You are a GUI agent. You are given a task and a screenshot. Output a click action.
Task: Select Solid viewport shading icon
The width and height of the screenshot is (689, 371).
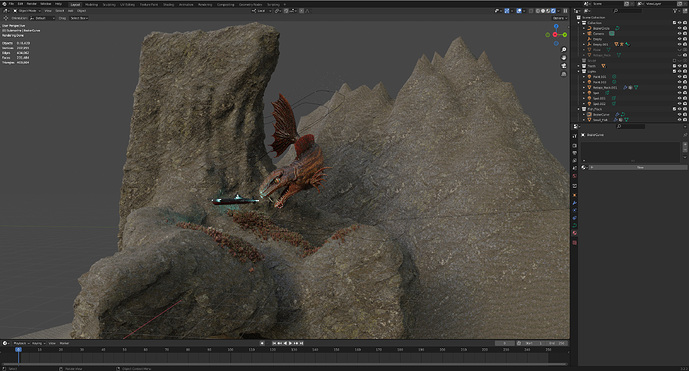click(543, 11)
